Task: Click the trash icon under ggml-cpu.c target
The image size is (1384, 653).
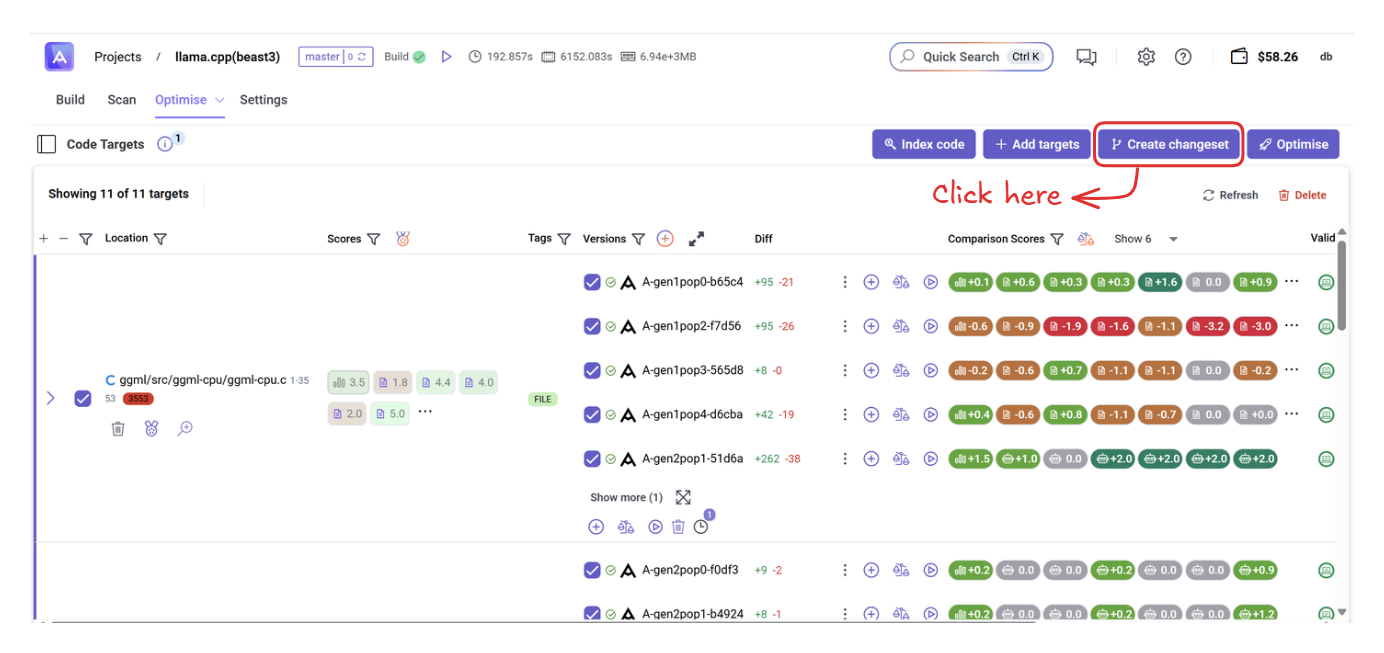Action: pos(118,428)
